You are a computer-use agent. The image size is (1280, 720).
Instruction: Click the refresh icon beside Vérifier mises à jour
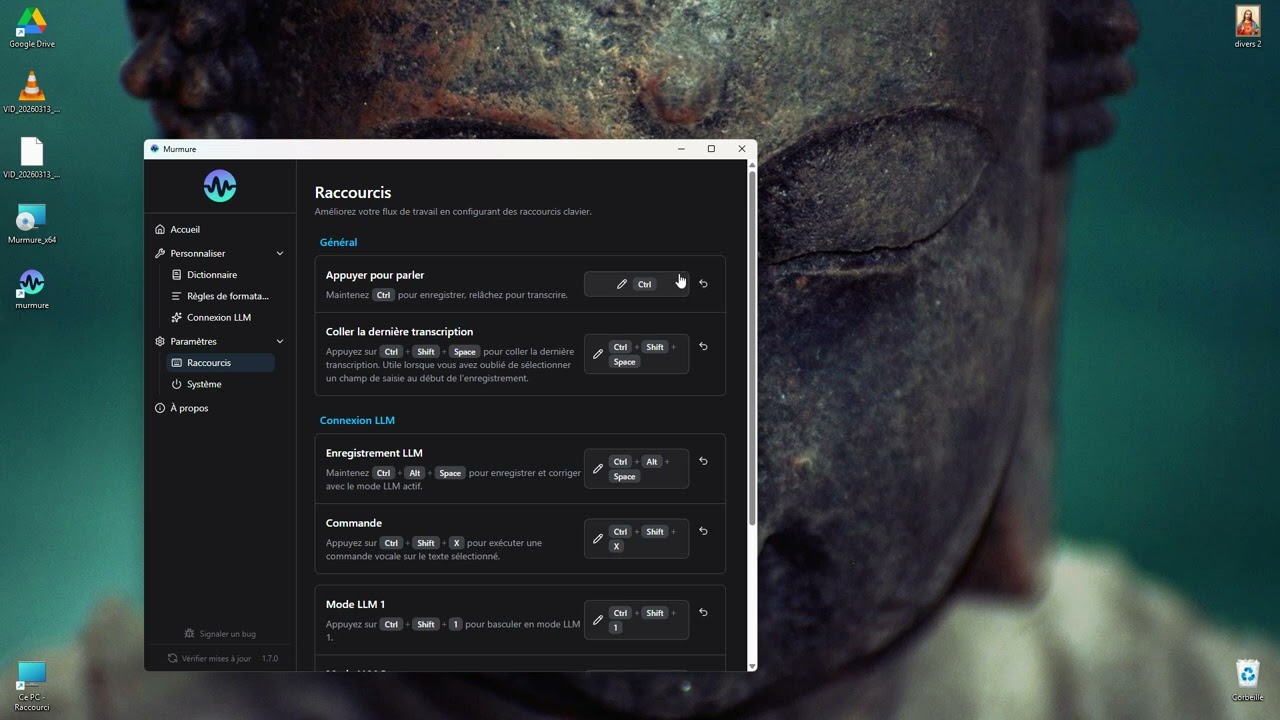tap(173, 659)
